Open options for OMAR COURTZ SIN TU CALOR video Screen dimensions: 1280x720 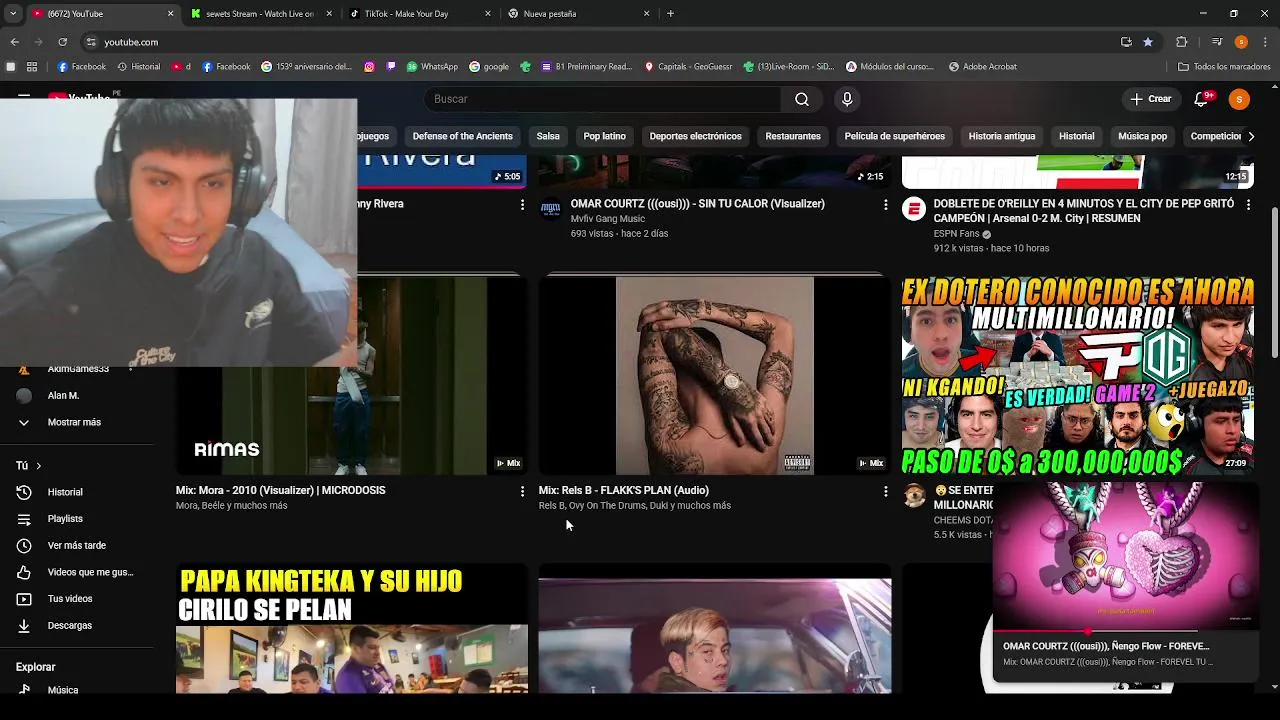[885, 204]
